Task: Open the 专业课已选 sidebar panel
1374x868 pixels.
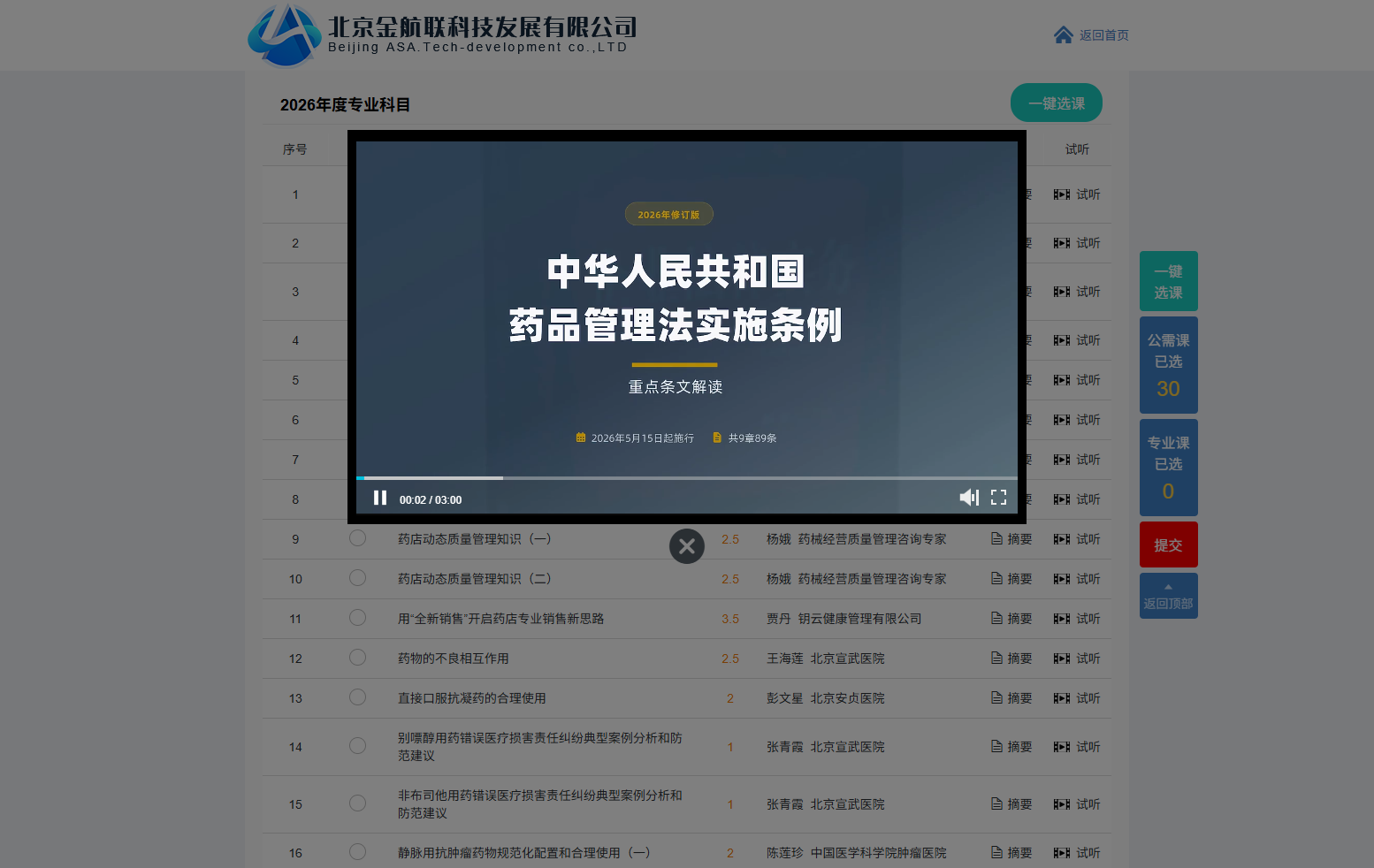Action: pyautogui.click(x=1168, y=468)
